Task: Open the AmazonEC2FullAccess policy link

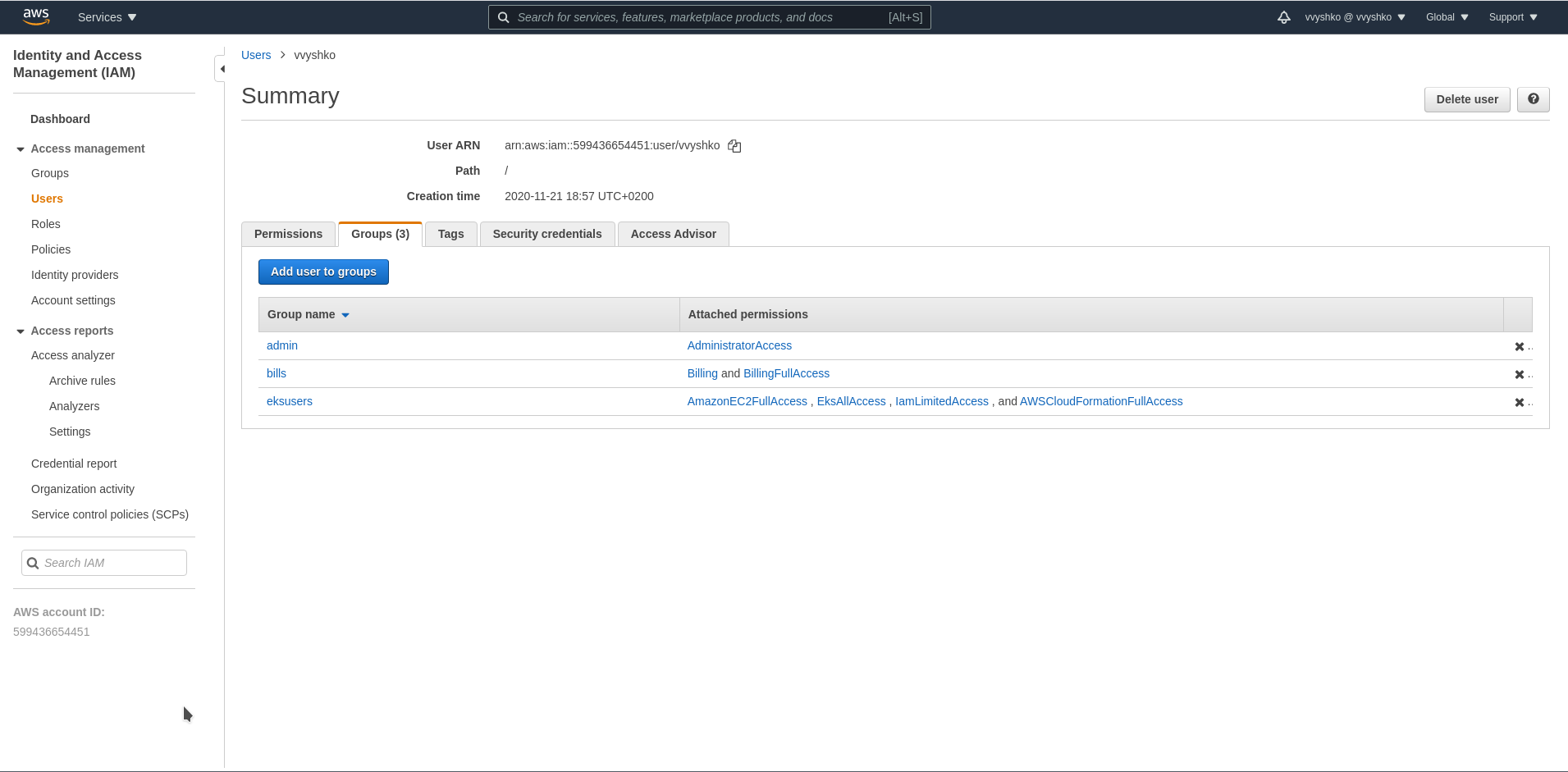Action: click(x=747, y=401)
